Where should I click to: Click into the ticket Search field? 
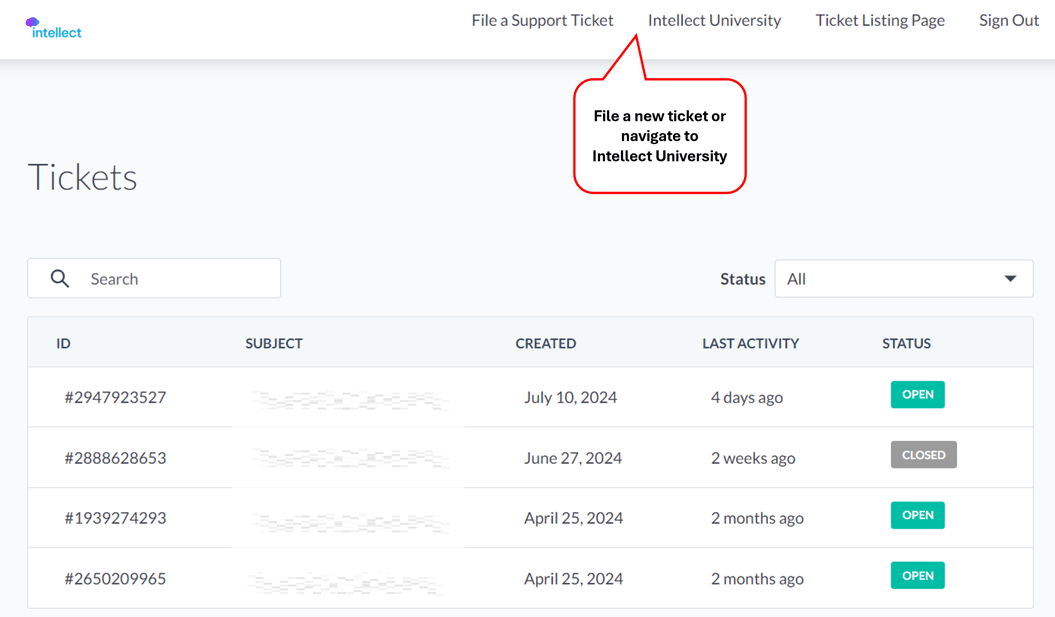pos(175,279)
